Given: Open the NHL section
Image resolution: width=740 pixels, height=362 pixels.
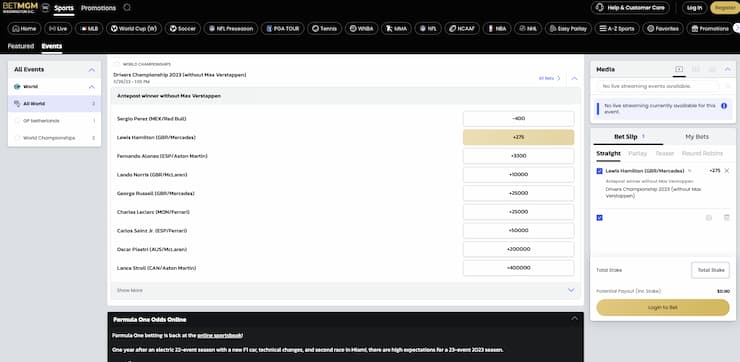Looking at the screenshot, I should [528, 29].
